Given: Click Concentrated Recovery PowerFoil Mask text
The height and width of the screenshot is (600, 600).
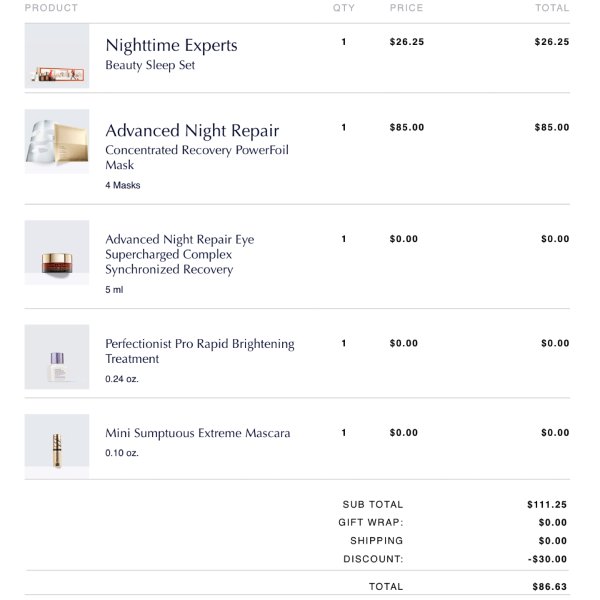Looking at the screenshot, I should (x=197, y=157).
